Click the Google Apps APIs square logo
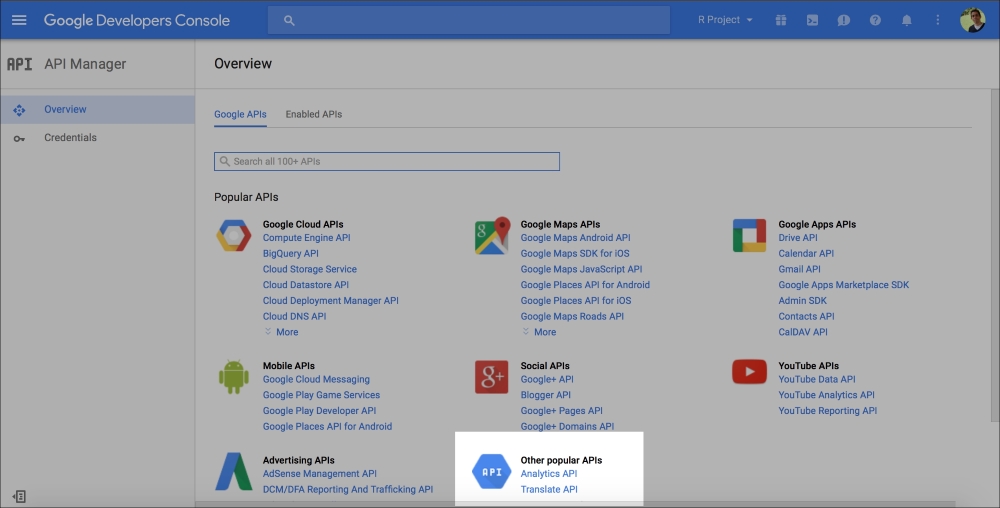Viewport: 1000px width, 508px height. tap(749, 235)
